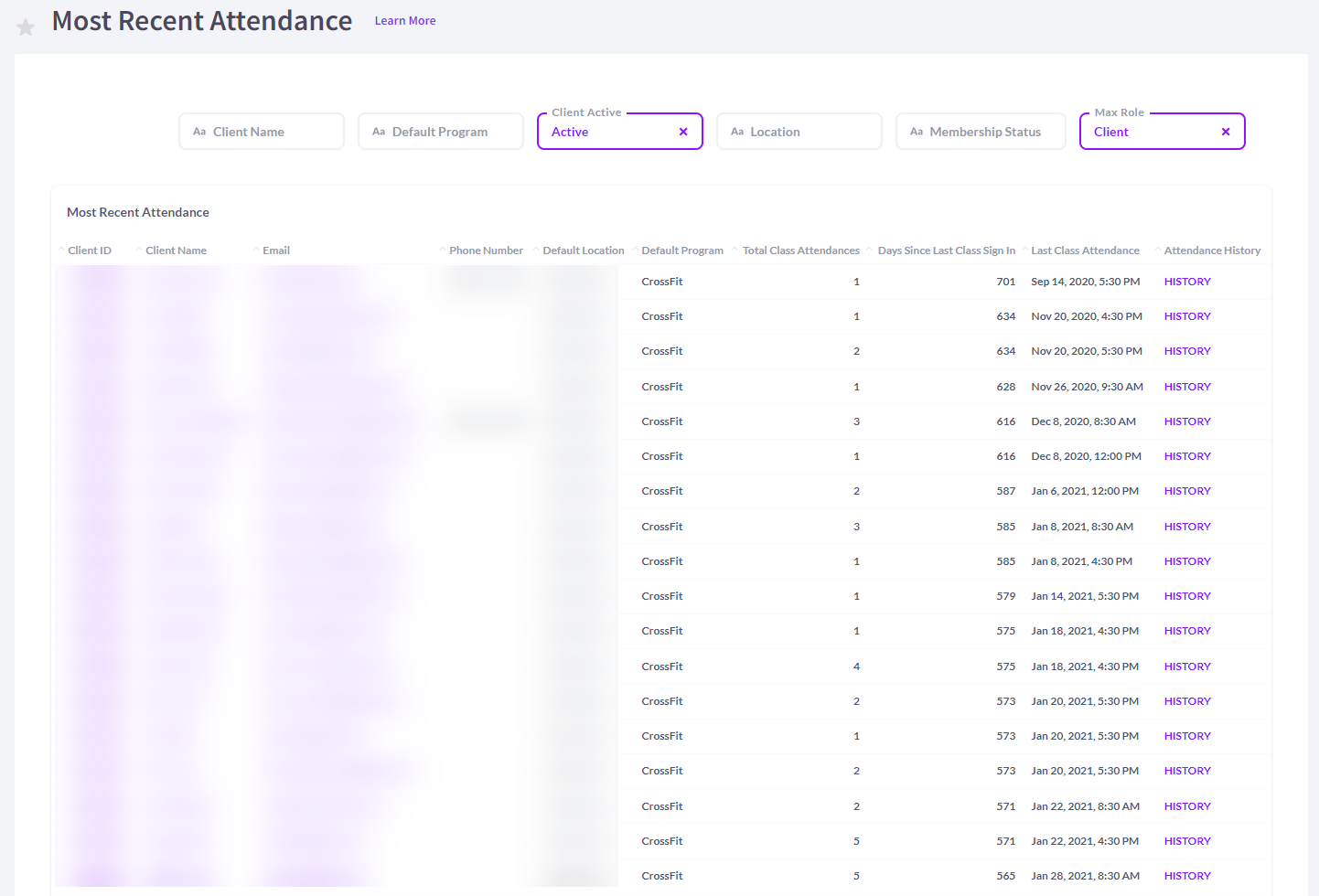Screen dimensions: 1319x896
Task: Click the Most Recent Attendance table title
Action: [x=138, y=212]
